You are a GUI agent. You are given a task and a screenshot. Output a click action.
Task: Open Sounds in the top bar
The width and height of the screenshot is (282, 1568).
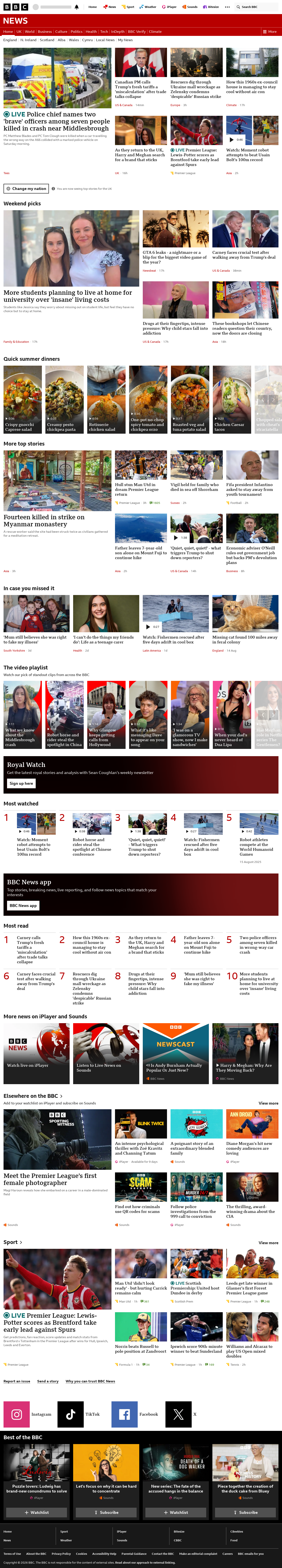coord(191,7)
